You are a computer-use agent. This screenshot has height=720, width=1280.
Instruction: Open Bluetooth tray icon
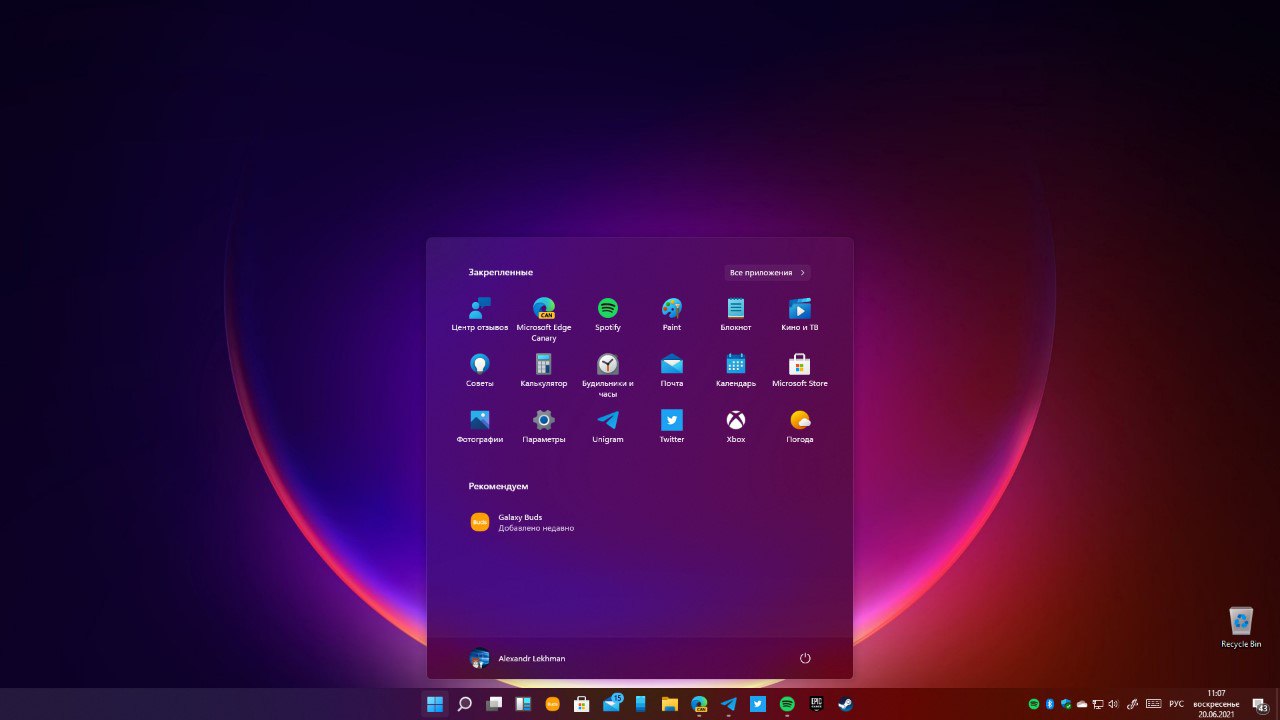(x=1050, y=704)
